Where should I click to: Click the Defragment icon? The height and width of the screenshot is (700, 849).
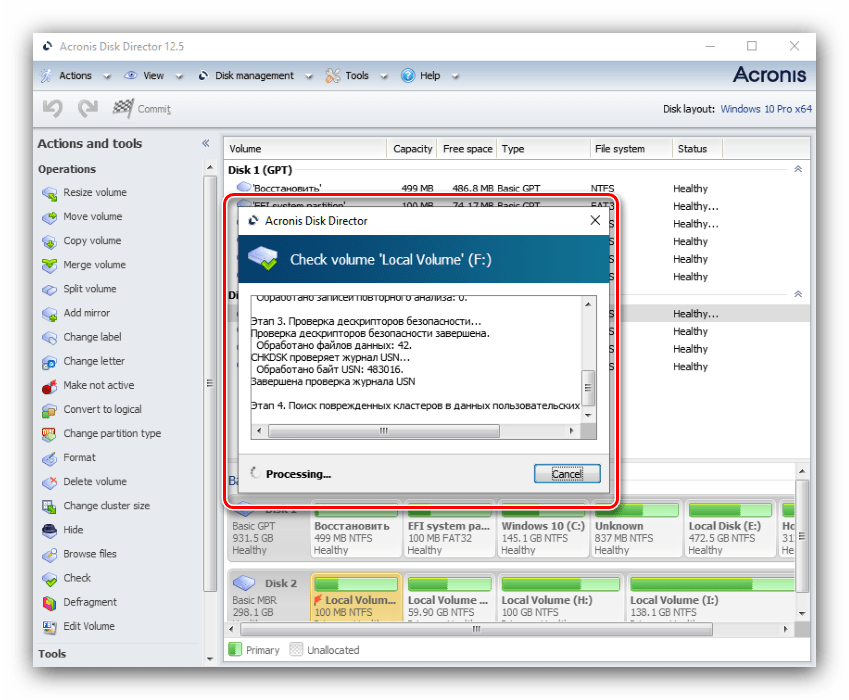49,603
